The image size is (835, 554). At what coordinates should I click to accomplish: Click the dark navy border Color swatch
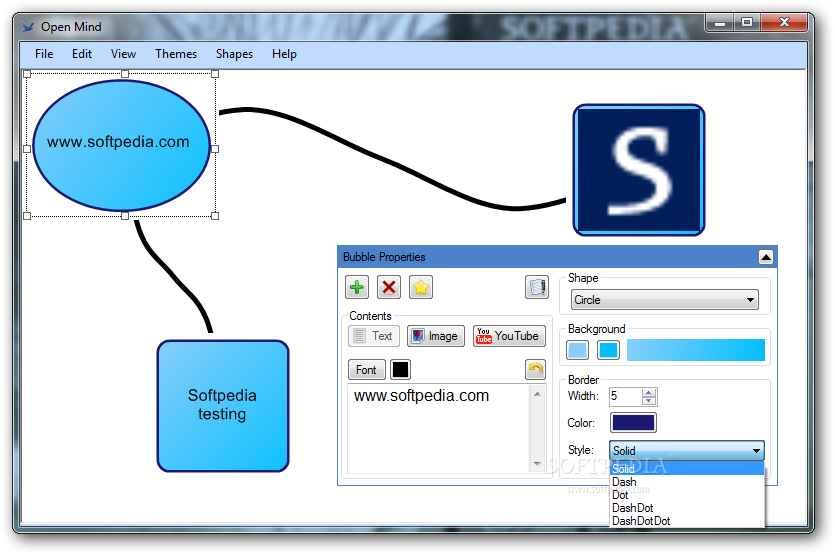pos(633,423)
